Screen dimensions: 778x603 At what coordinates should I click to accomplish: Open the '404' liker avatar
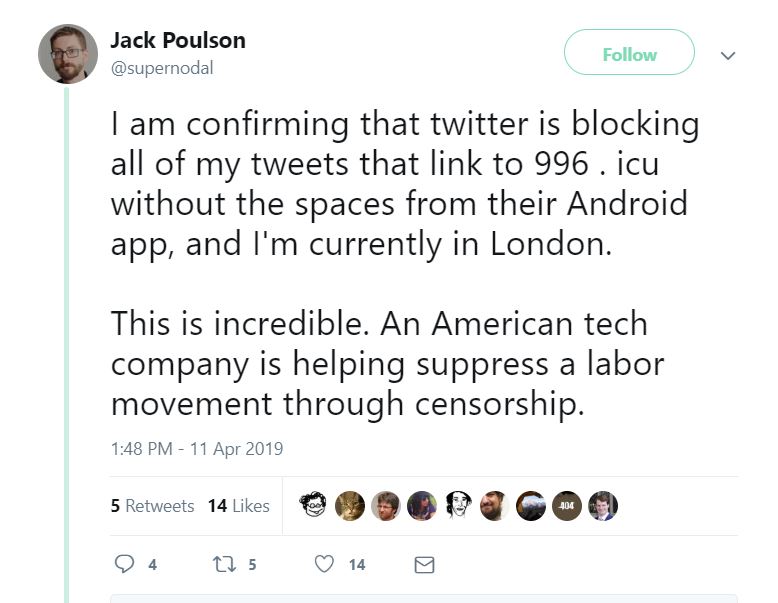click(566, 506)
